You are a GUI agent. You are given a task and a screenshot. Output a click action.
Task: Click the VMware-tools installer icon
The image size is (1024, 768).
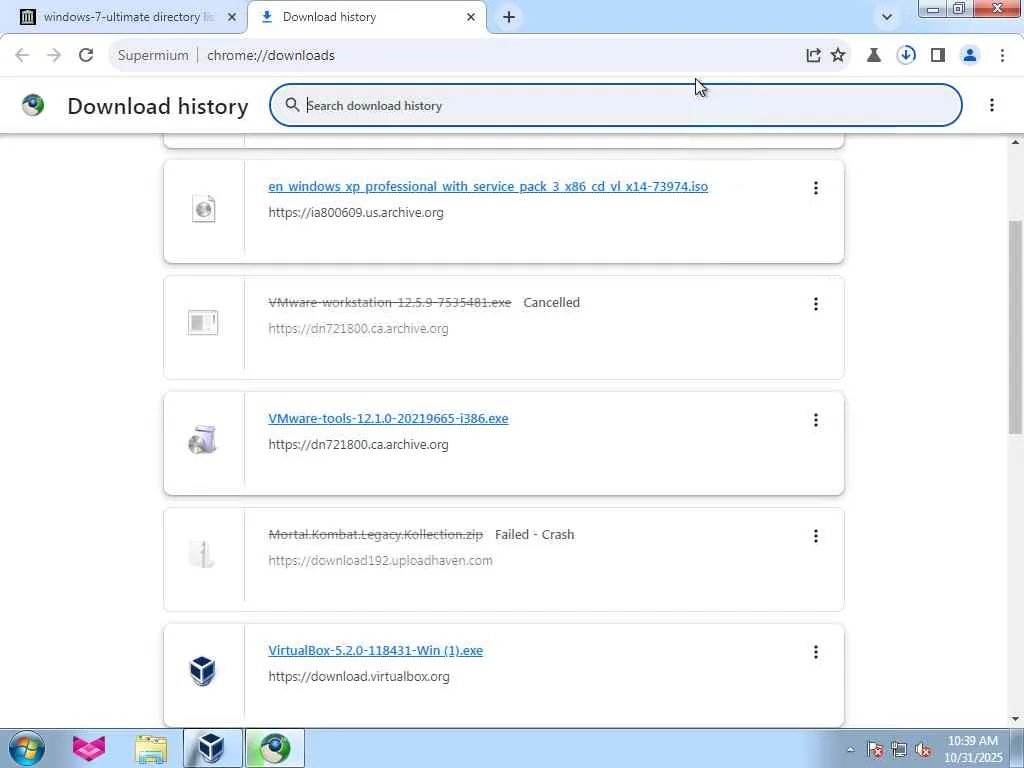pyautogui.click(x=202, y=440)
